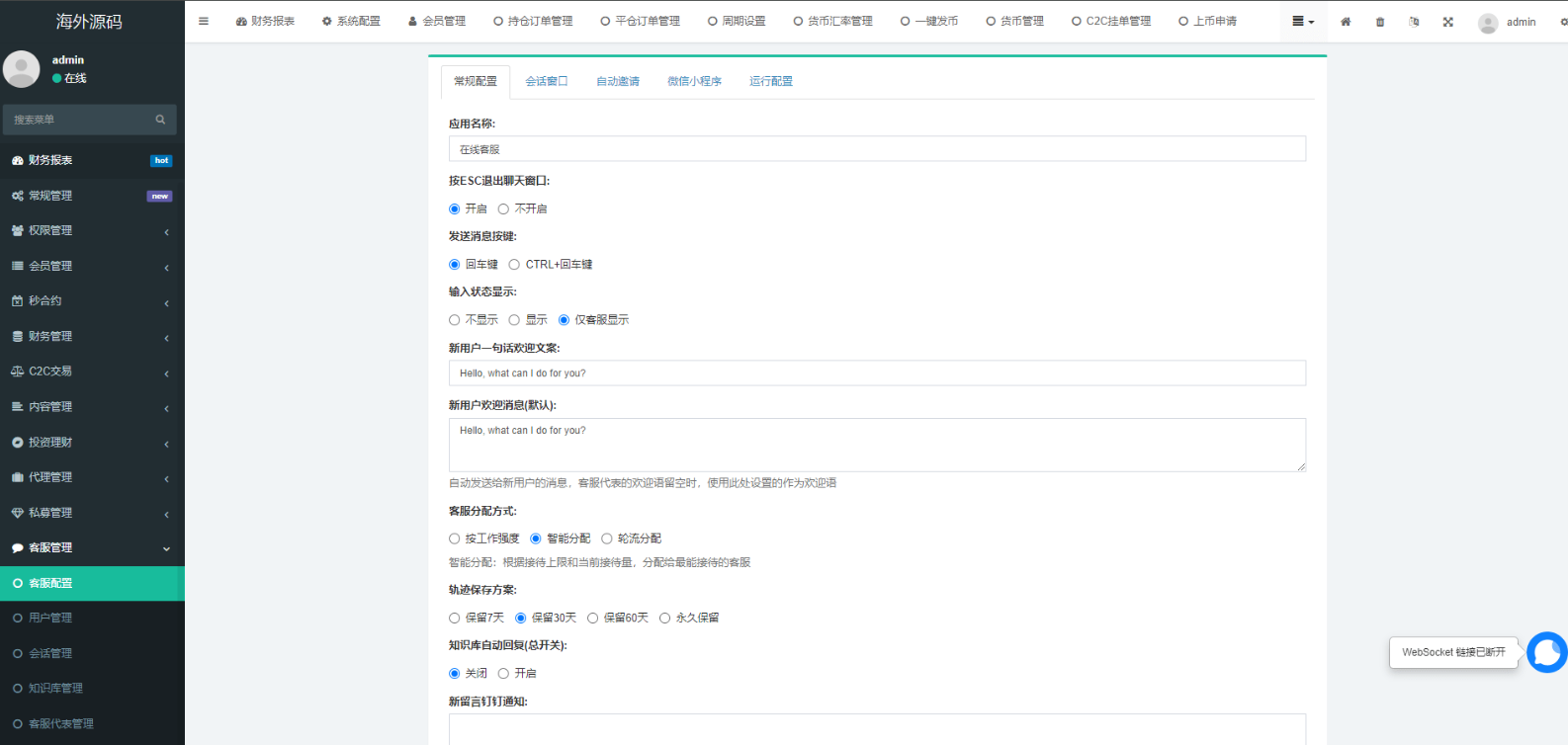Click the trash icon to clear cache
This screenshot has width=1568, height=745.
pos(1379,22)
